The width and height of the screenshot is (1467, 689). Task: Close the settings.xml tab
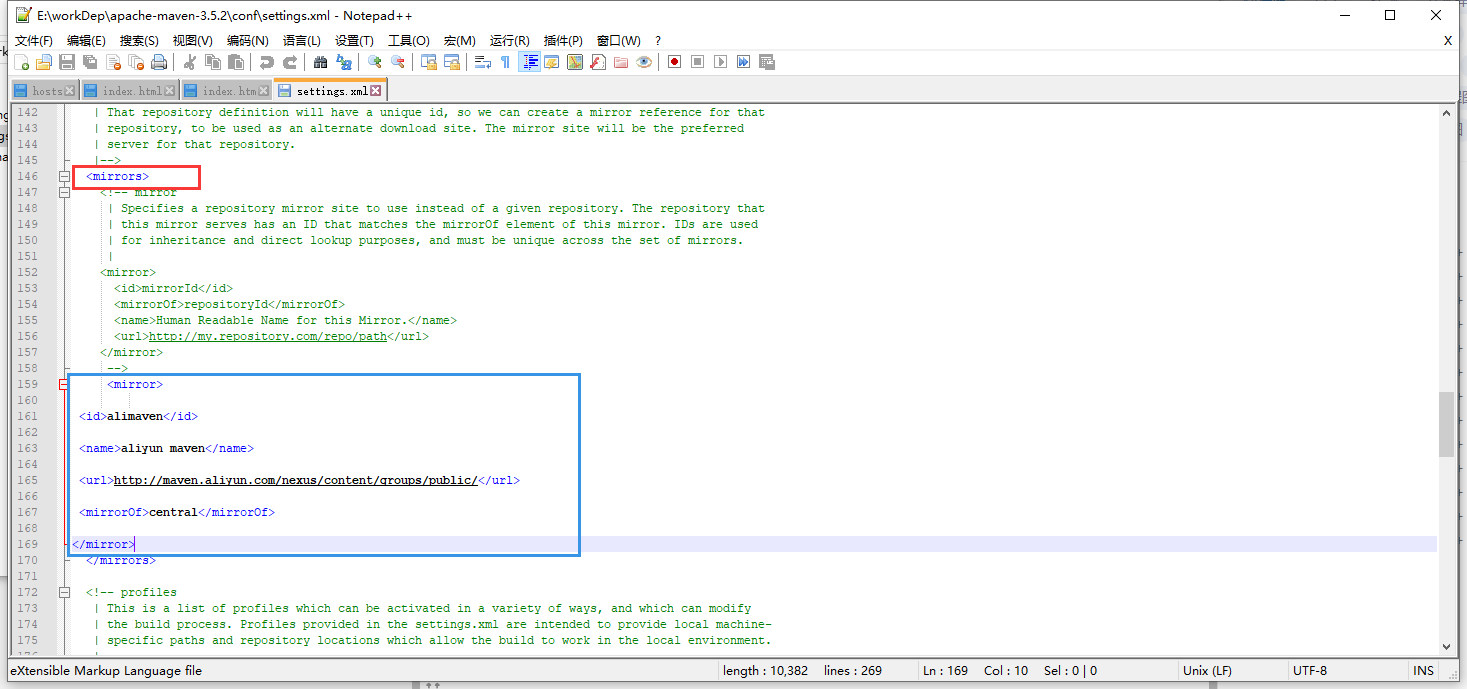(376, 91)
